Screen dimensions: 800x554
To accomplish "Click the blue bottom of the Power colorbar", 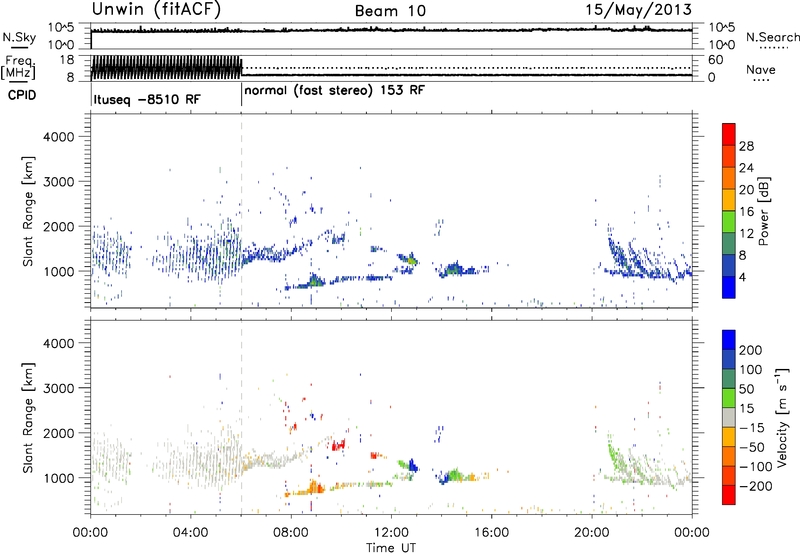I will coord(729,287).
